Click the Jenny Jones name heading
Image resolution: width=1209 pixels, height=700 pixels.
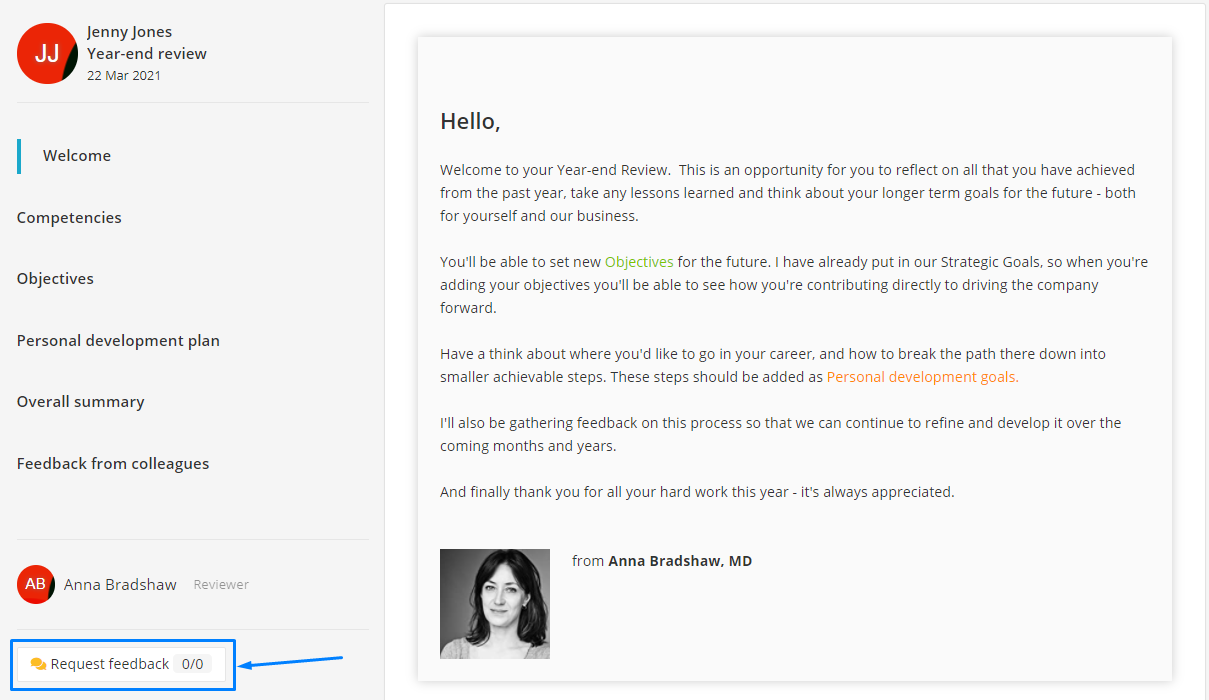[130, 32]
